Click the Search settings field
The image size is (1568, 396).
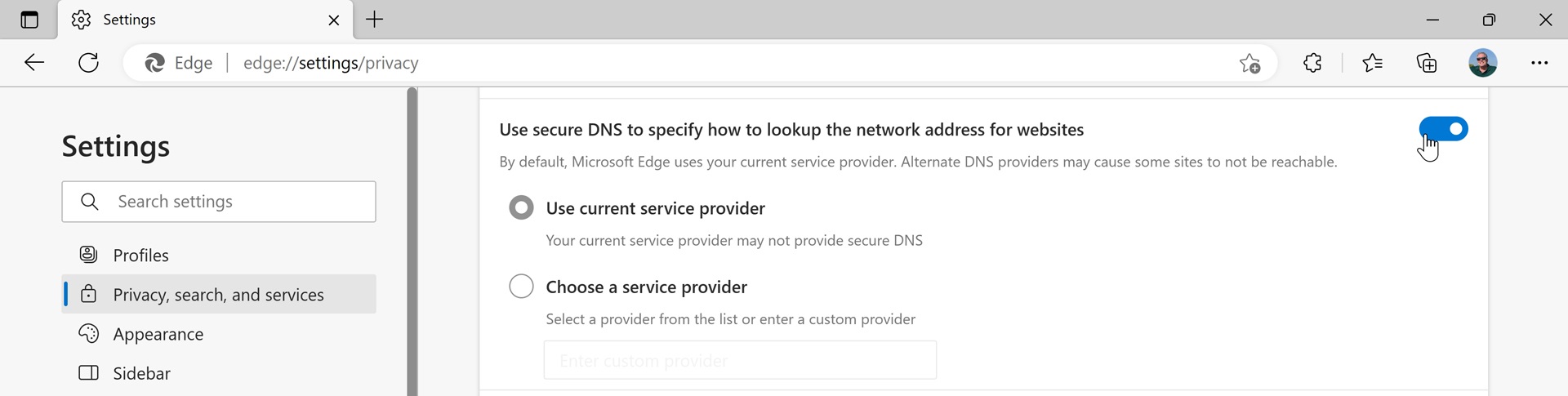tap(219, 202)
